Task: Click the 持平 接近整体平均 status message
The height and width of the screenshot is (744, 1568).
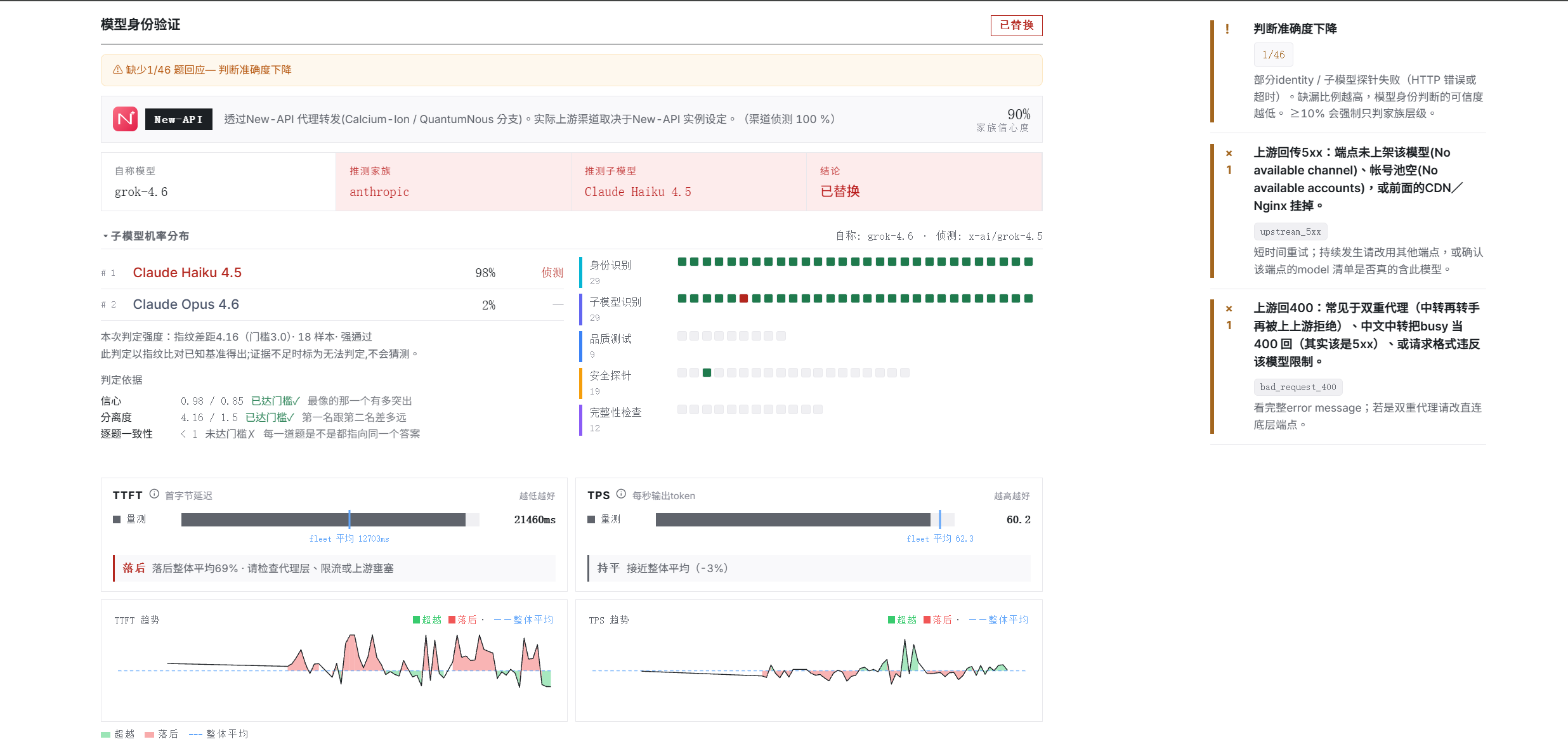Action: (x=809, y=568)
